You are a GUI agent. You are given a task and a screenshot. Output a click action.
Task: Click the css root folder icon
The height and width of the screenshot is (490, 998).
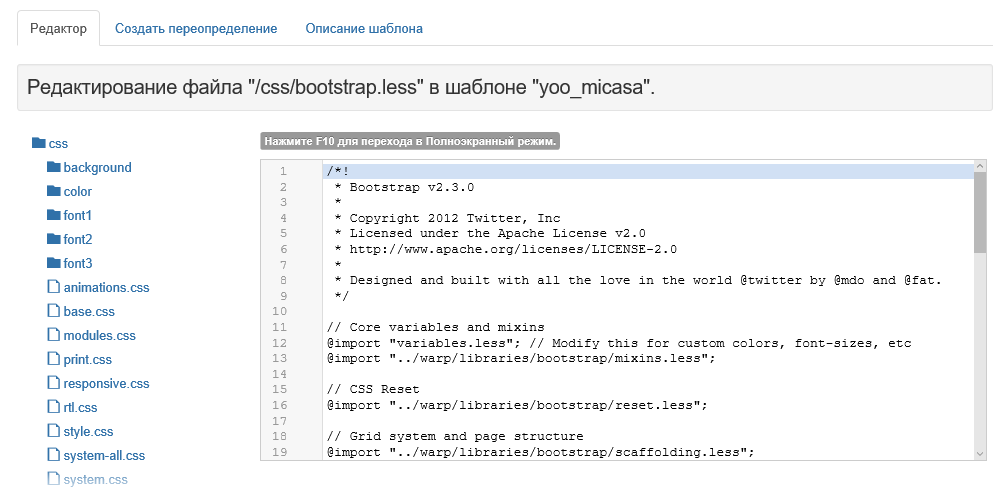(39, 143)
